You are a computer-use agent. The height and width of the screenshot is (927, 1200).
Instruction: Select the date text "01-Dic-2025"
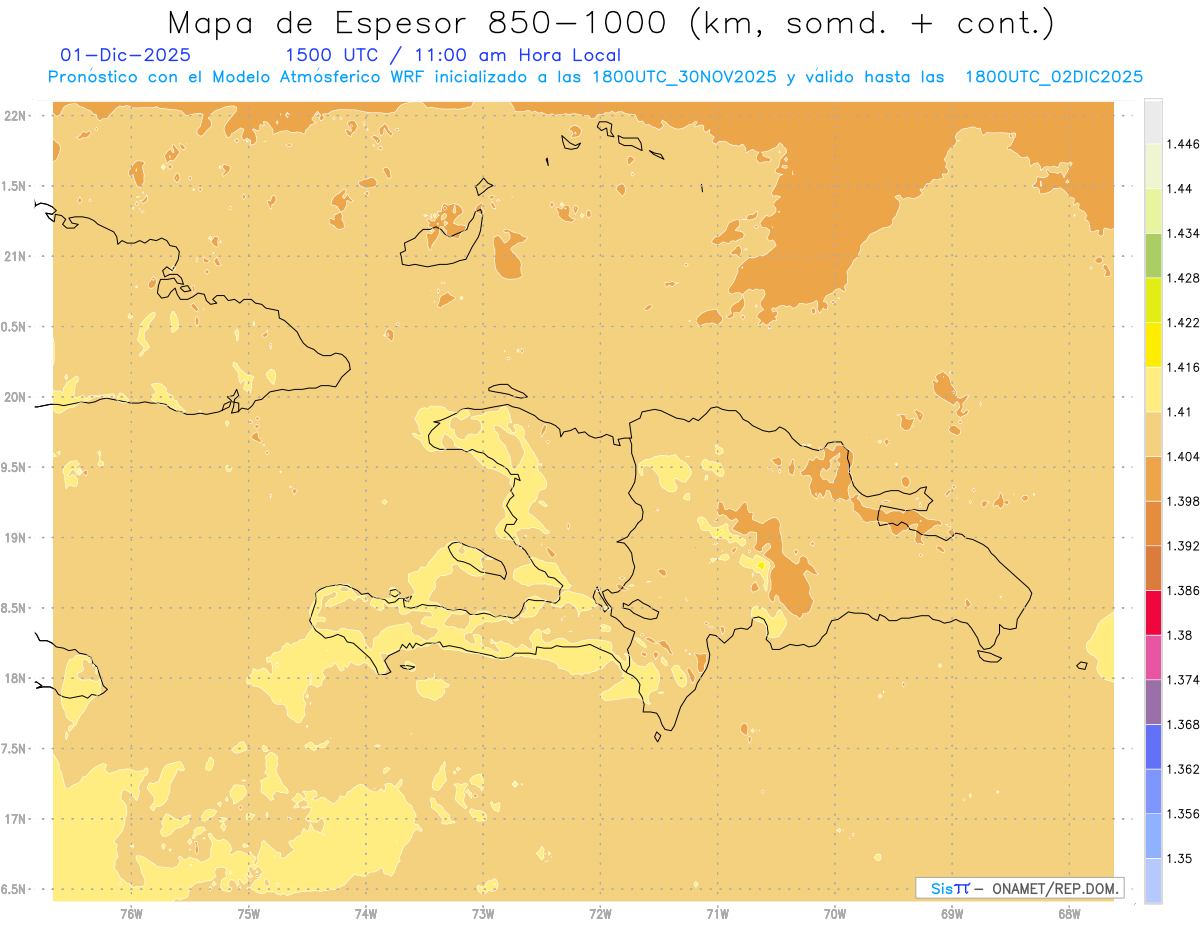(x=125, y=55)
